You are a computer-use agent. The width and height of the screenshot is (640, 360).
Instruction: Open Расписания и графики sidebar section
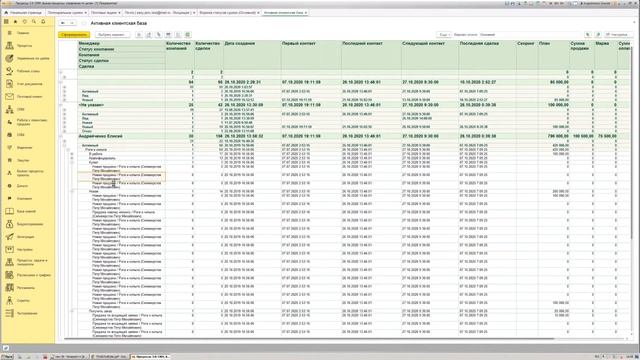coord(27,275)
